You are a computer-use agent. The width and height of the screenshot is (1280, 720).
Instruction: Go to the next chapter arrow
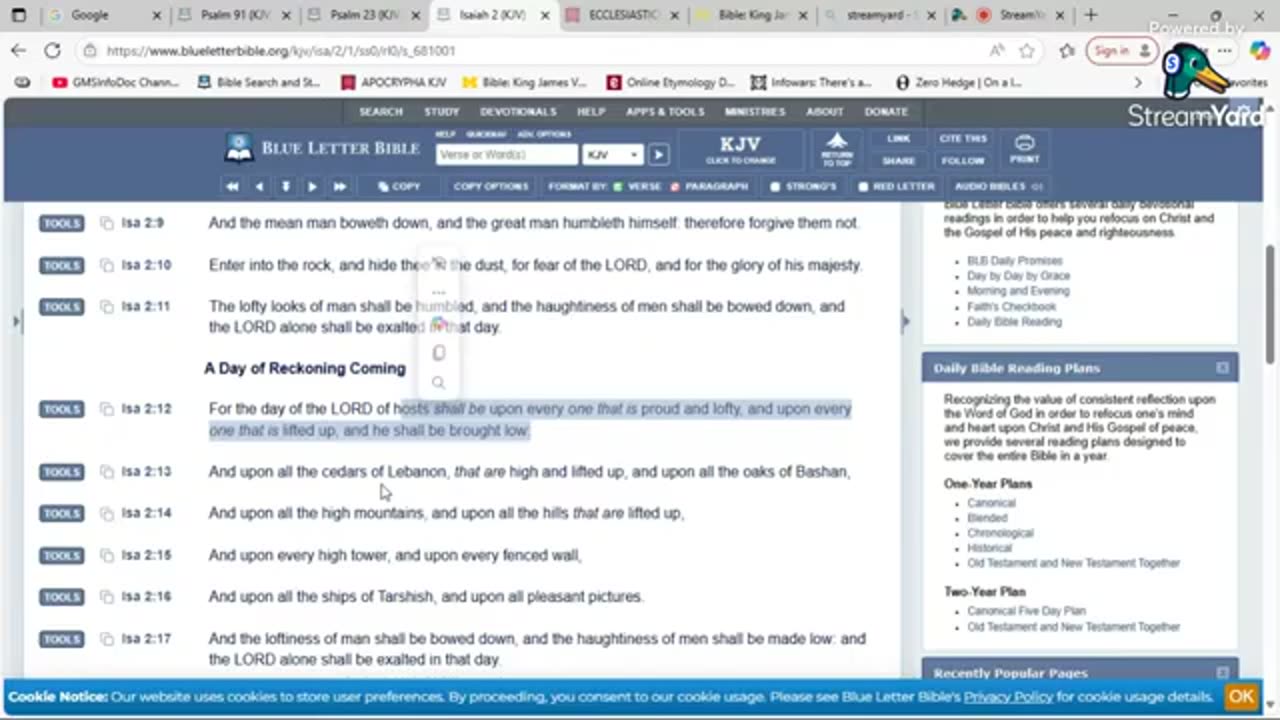[x=312, y=187]
